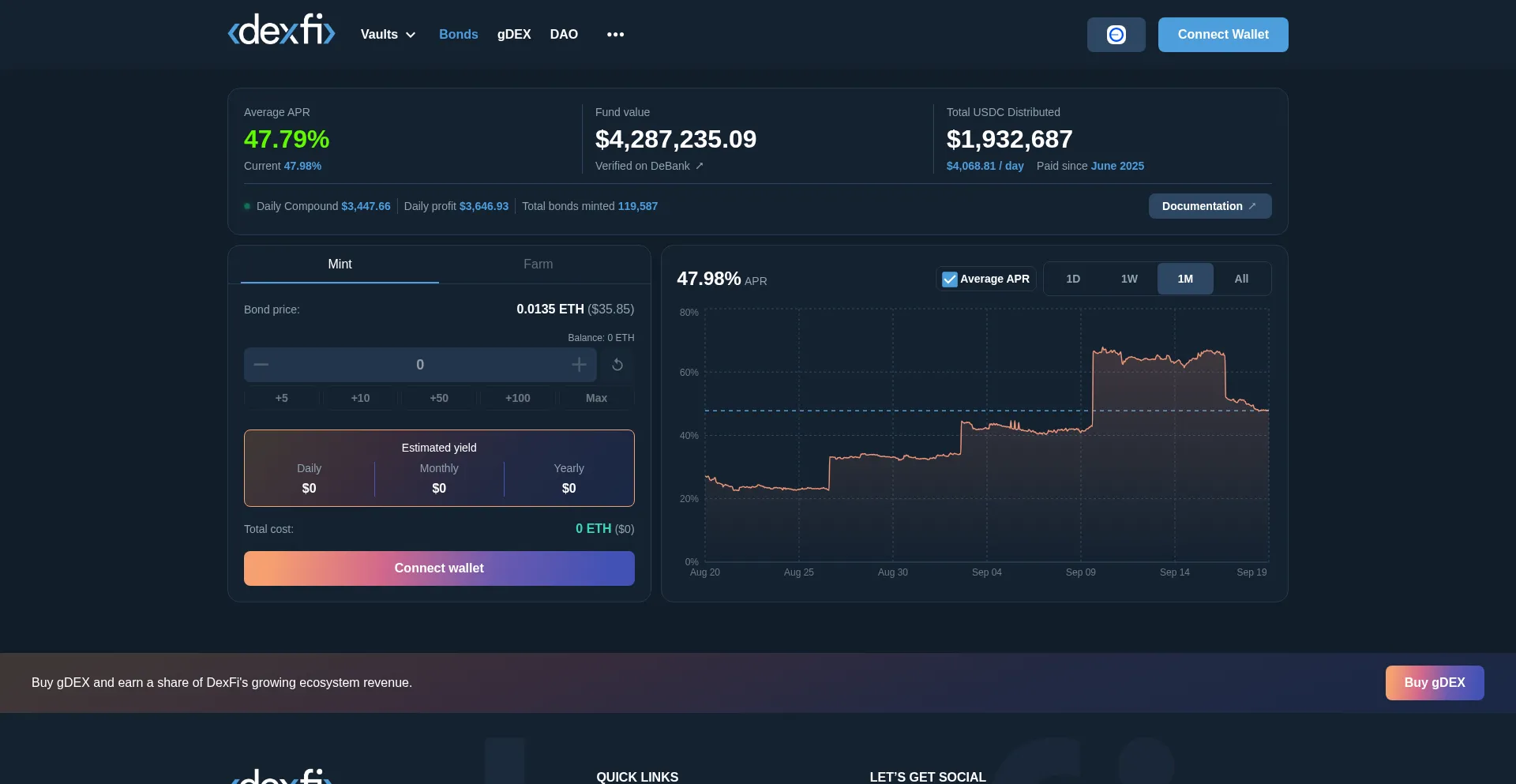This screenshot has height=784, width=1516.
Task: Click the Max amount button
Action: click(x=597, y=398)
